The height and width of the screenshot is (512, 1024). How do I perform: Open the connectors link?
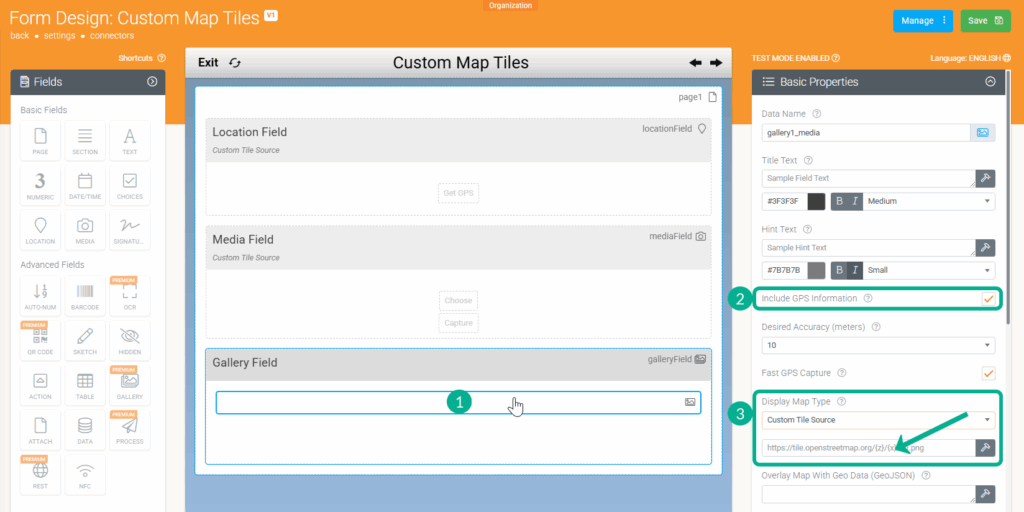tap(112, 35)
